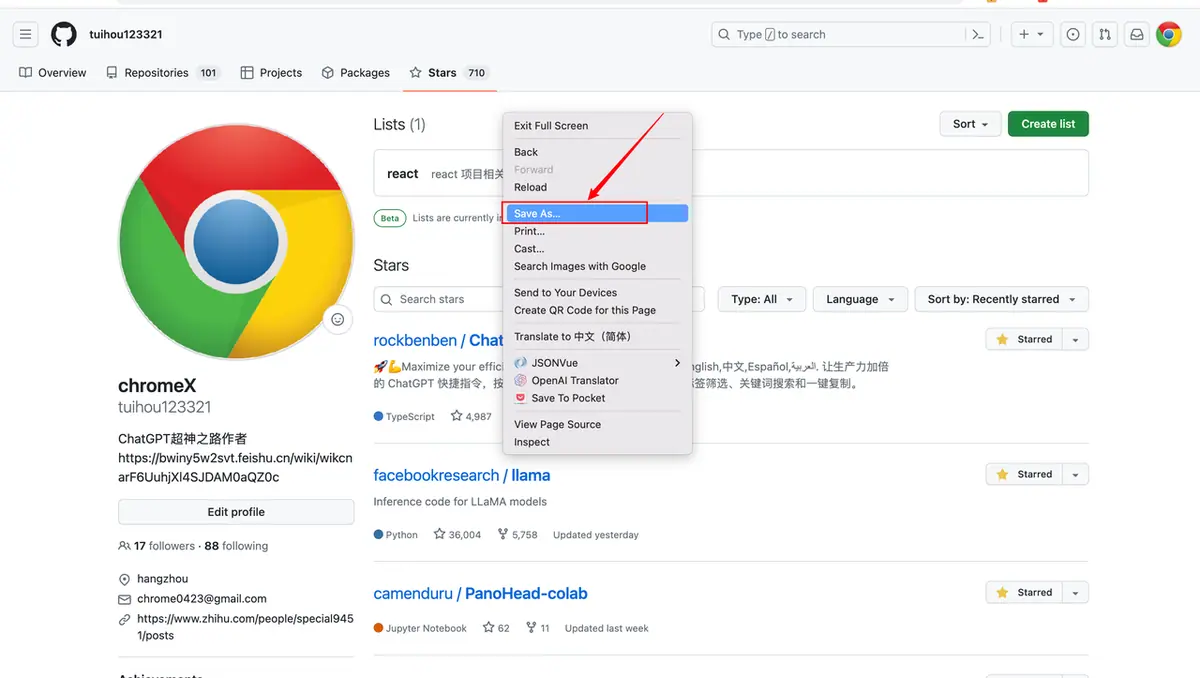This screenshot has width=1200, height=678.
Task: Click the Chrome avatar in top-right corner
Action: (x=1169, y=34)
